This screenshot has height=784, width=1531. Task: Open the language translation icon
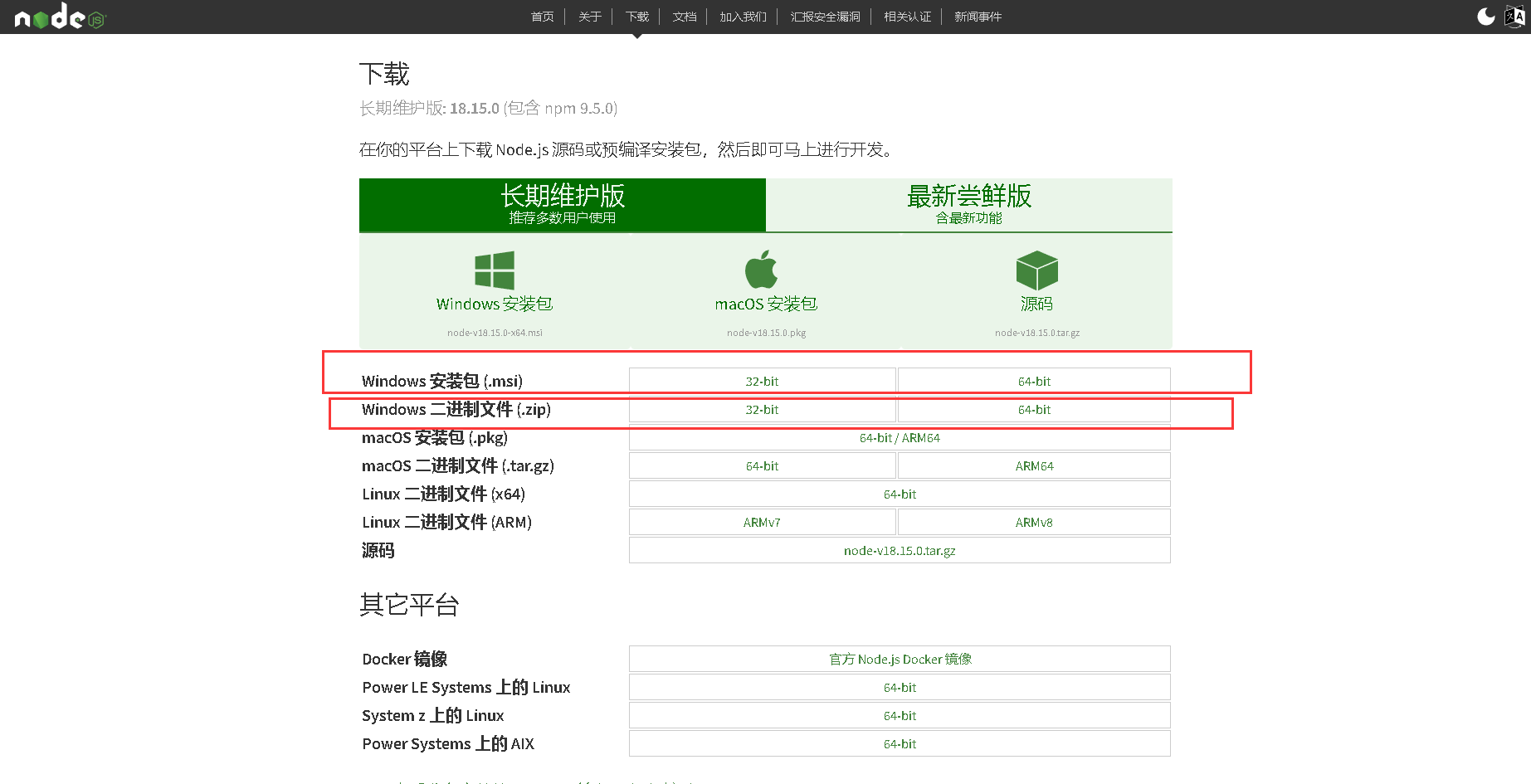click(1514, 17)
